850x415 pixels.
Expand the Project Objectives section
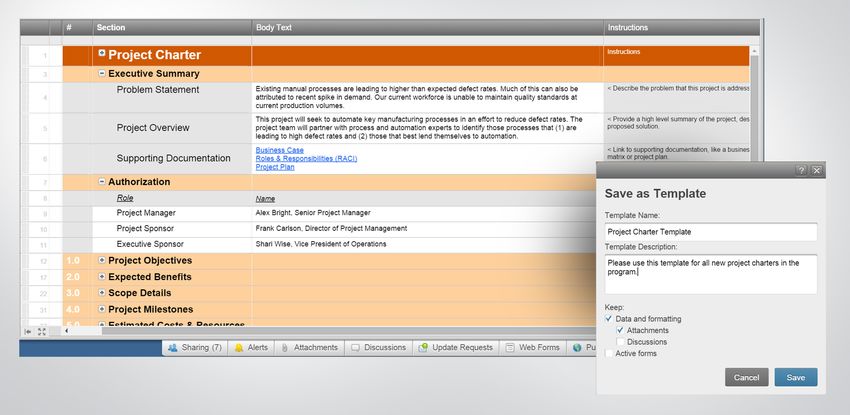click(102, 260)
